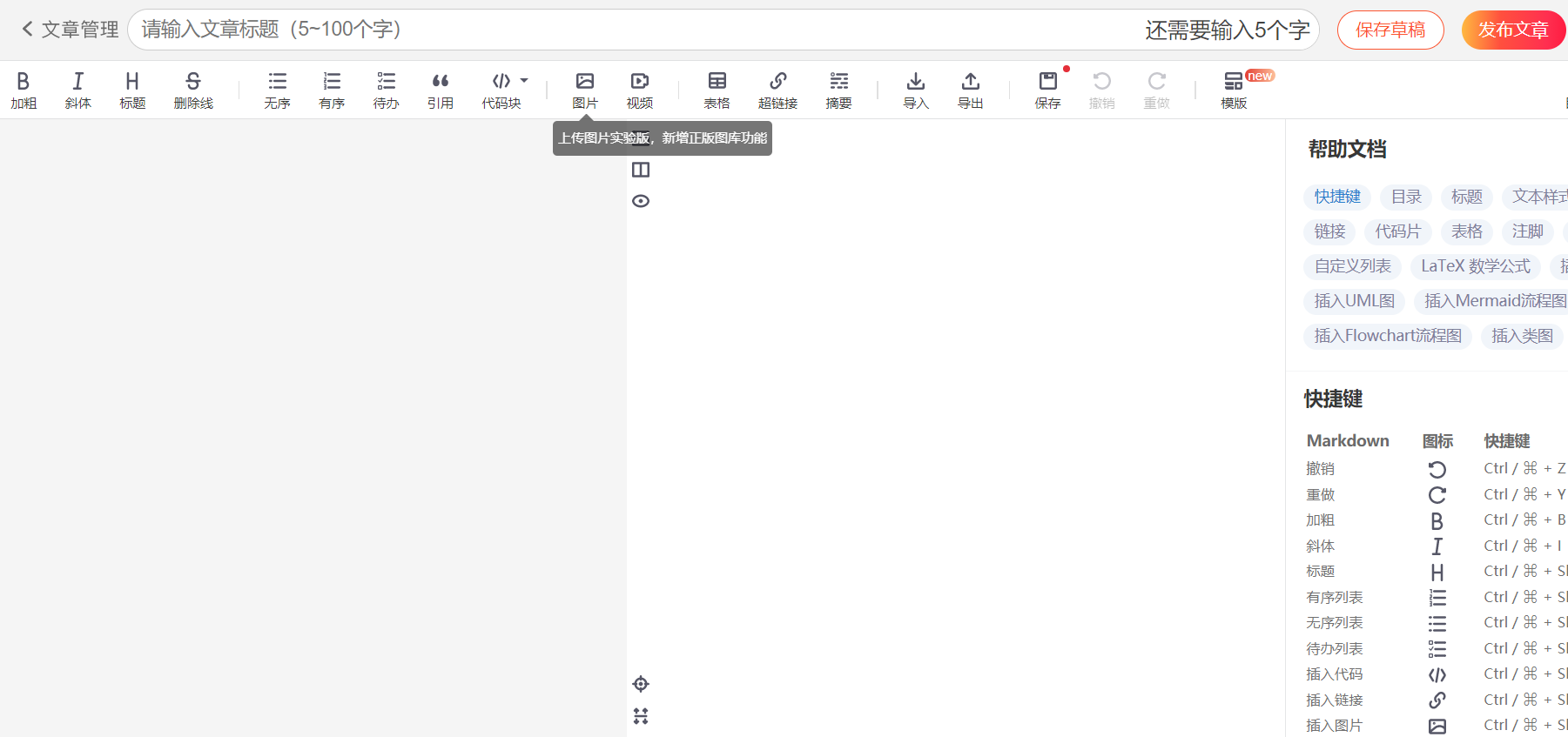Click the 保存草稿 button
Screen dimensions: 1568x737
[1390, 30]
